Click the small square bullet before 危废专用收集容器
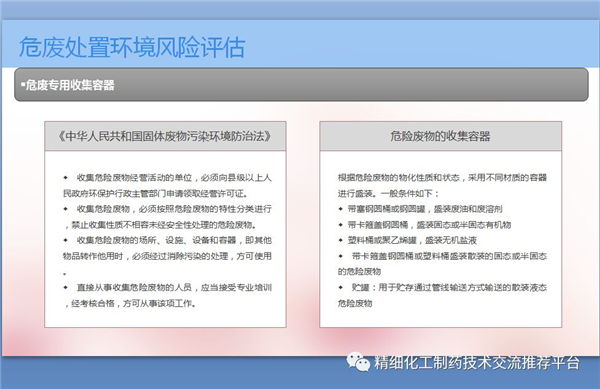The image size is (600, 389). pos(23,84)
